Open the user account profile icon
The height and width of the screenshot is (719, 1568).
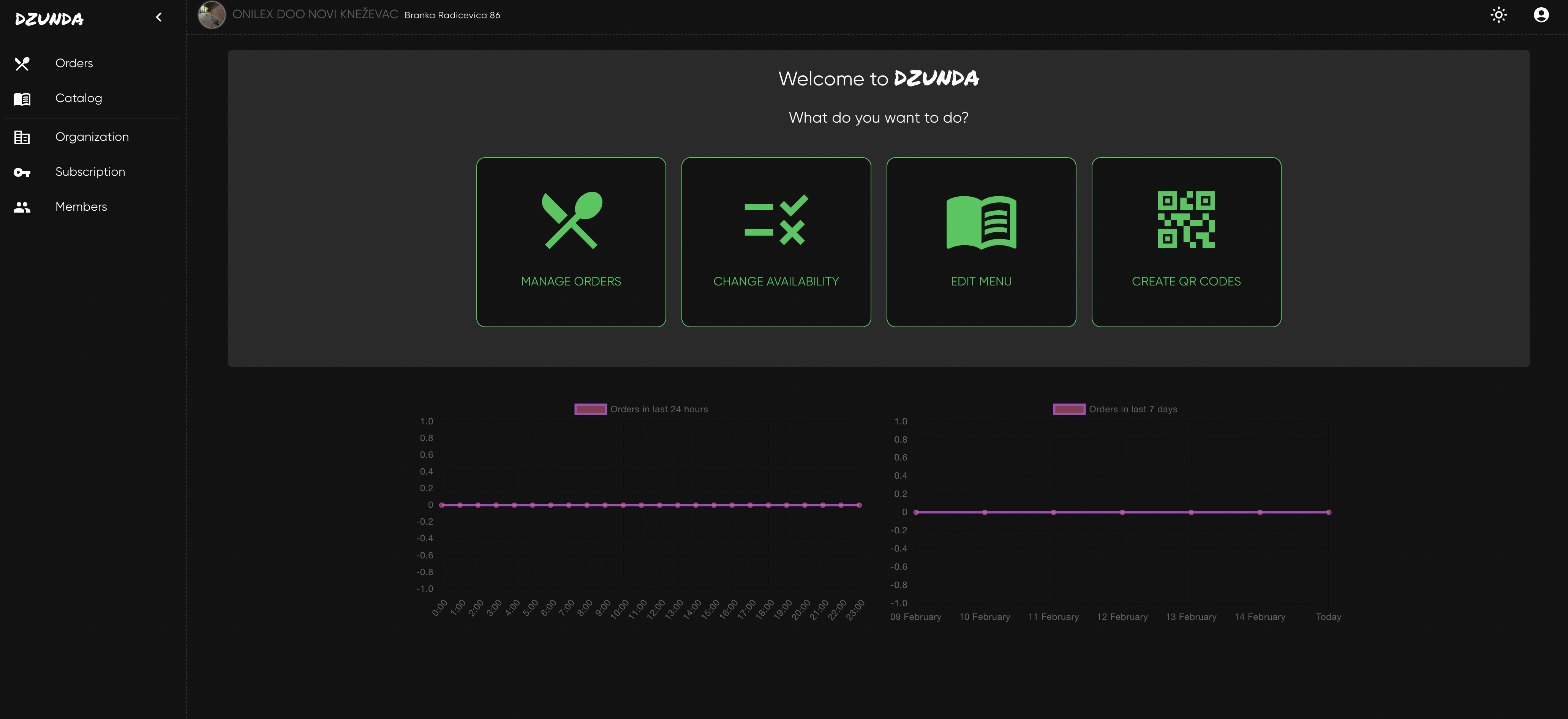[x=1541, y=15]
